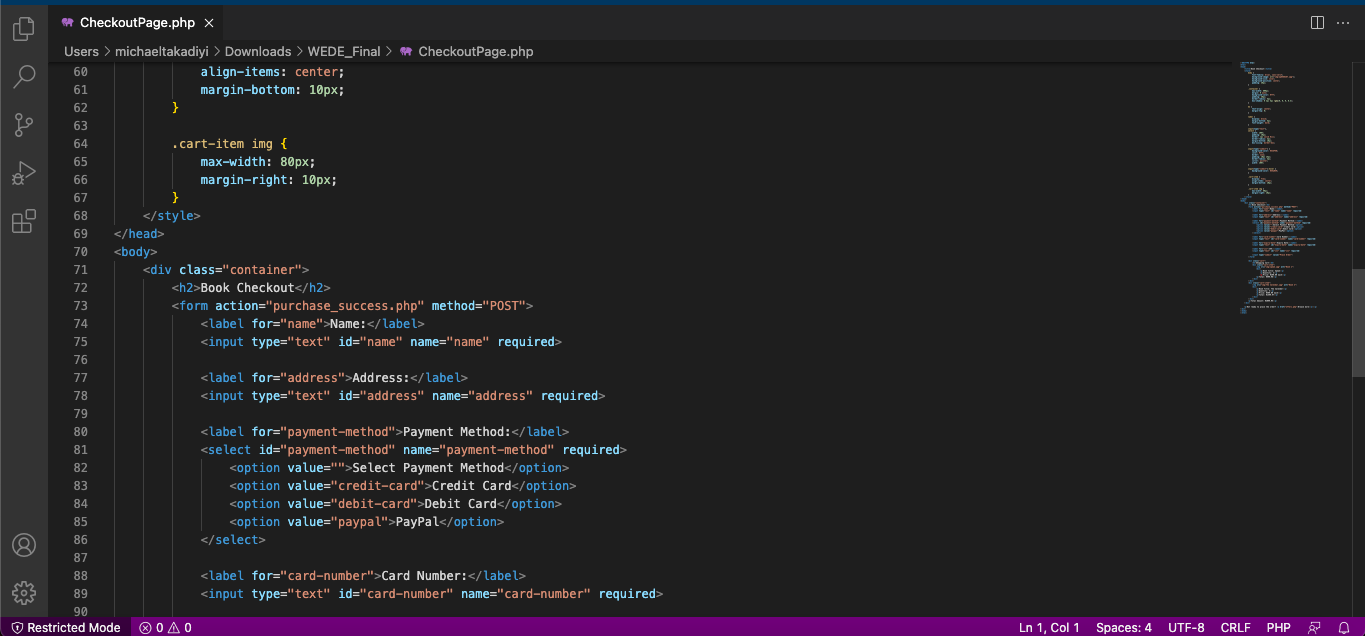
Task: Click the "Address:" label text
Action: (x=381, y=378)
